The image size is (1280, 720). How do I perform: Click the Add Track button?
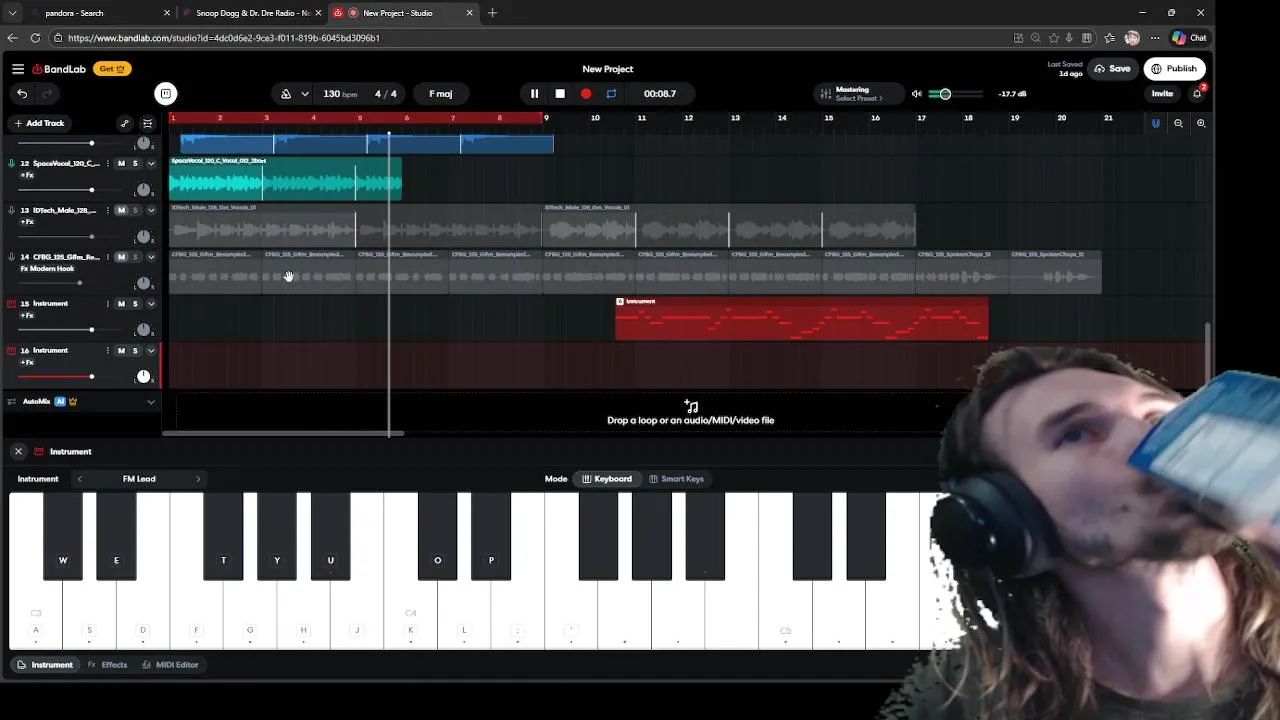click(x=39, y=123)
